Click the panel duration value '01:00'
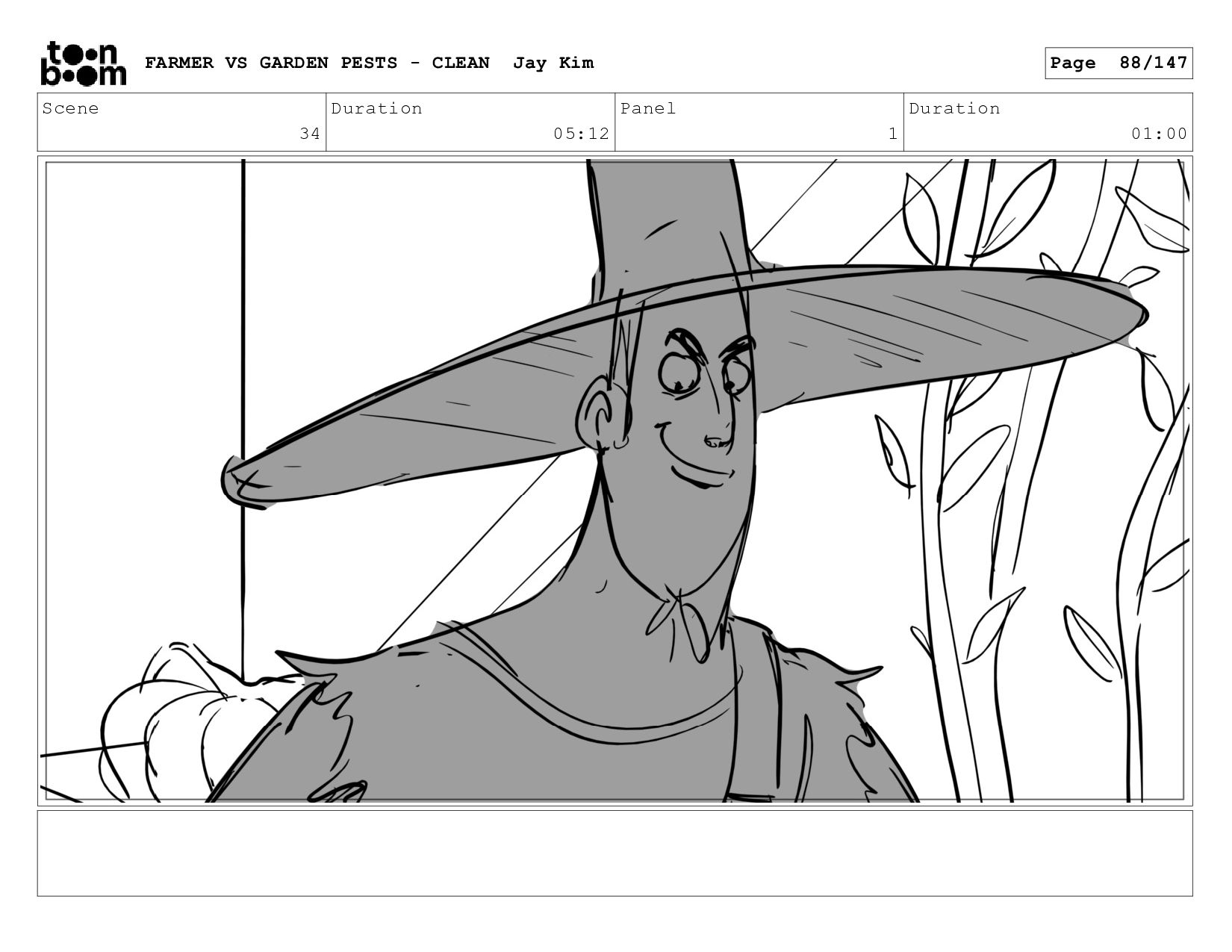Viewport: 1232px width, 952px height. click(x=1159, y=134)
